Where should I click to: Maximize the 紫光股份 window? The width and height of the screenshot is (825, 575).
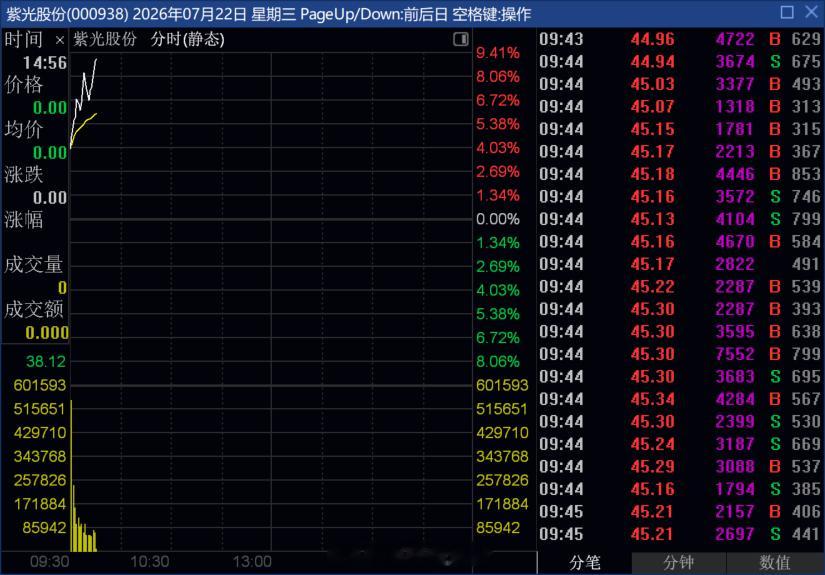[x=787, y=12]
